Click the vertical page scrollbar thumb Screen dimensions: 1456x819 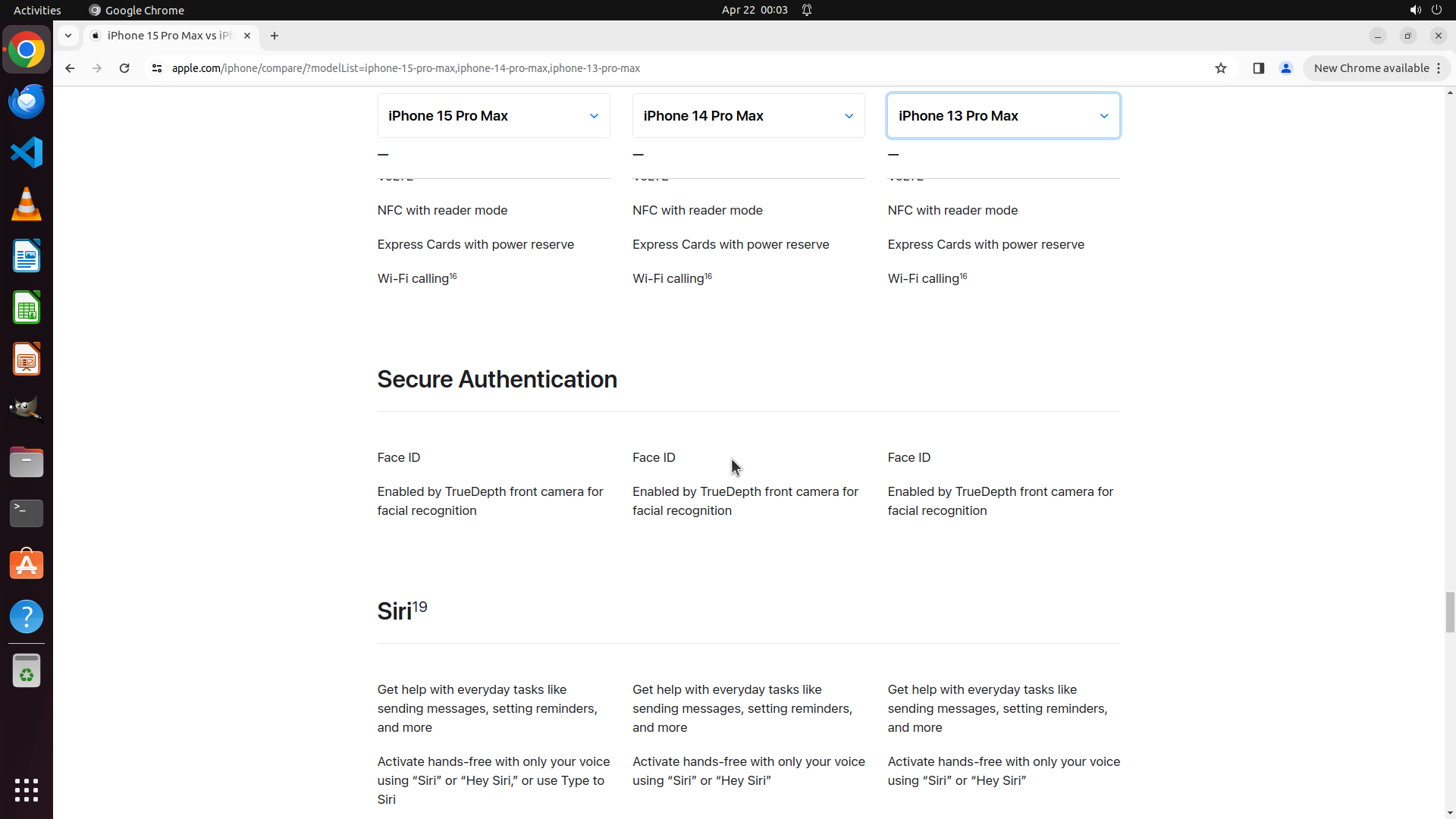(1450, 611)
